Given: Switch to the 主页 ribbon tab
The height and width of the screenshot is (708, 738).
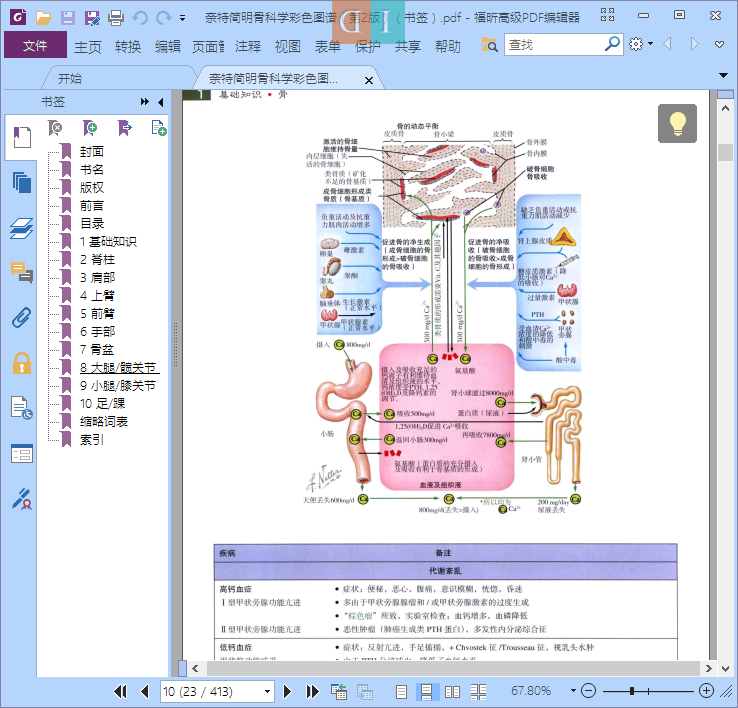Looking at the screenshot, I should 88,46.
